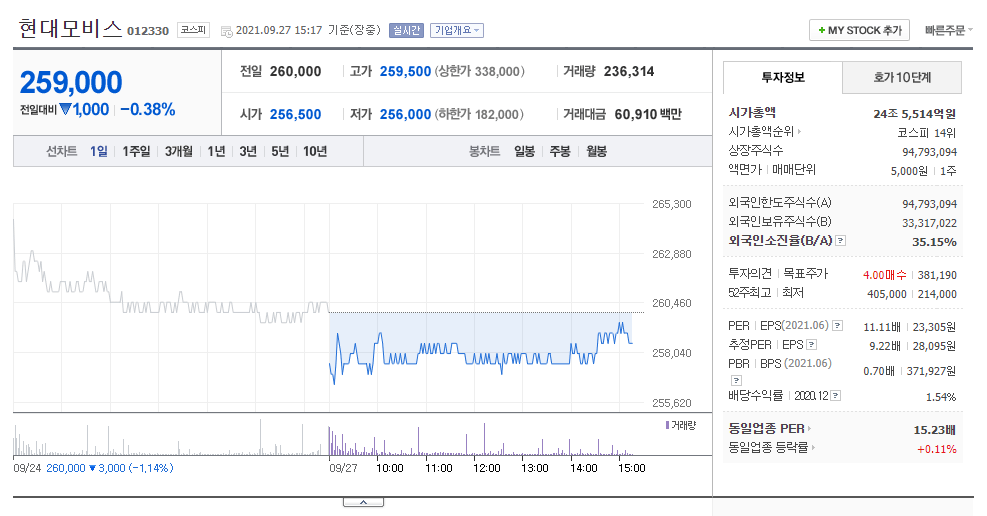
Task: Open the PER EPS(2021.06) help icon
Action: point(837,326)
